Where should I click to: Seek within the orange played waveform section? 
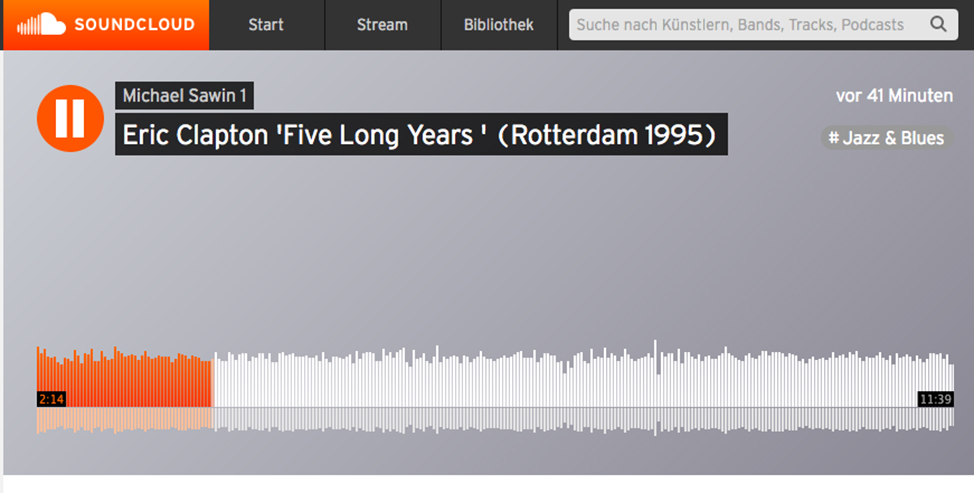[124, 378]
